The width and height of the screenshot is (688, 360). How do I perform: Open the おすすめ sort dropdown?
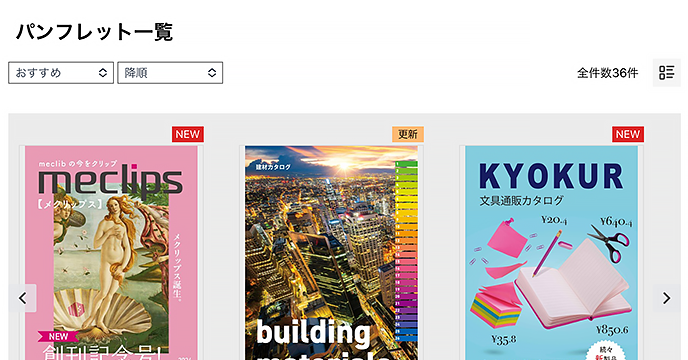pyautogui.click(x=61, y=73)
